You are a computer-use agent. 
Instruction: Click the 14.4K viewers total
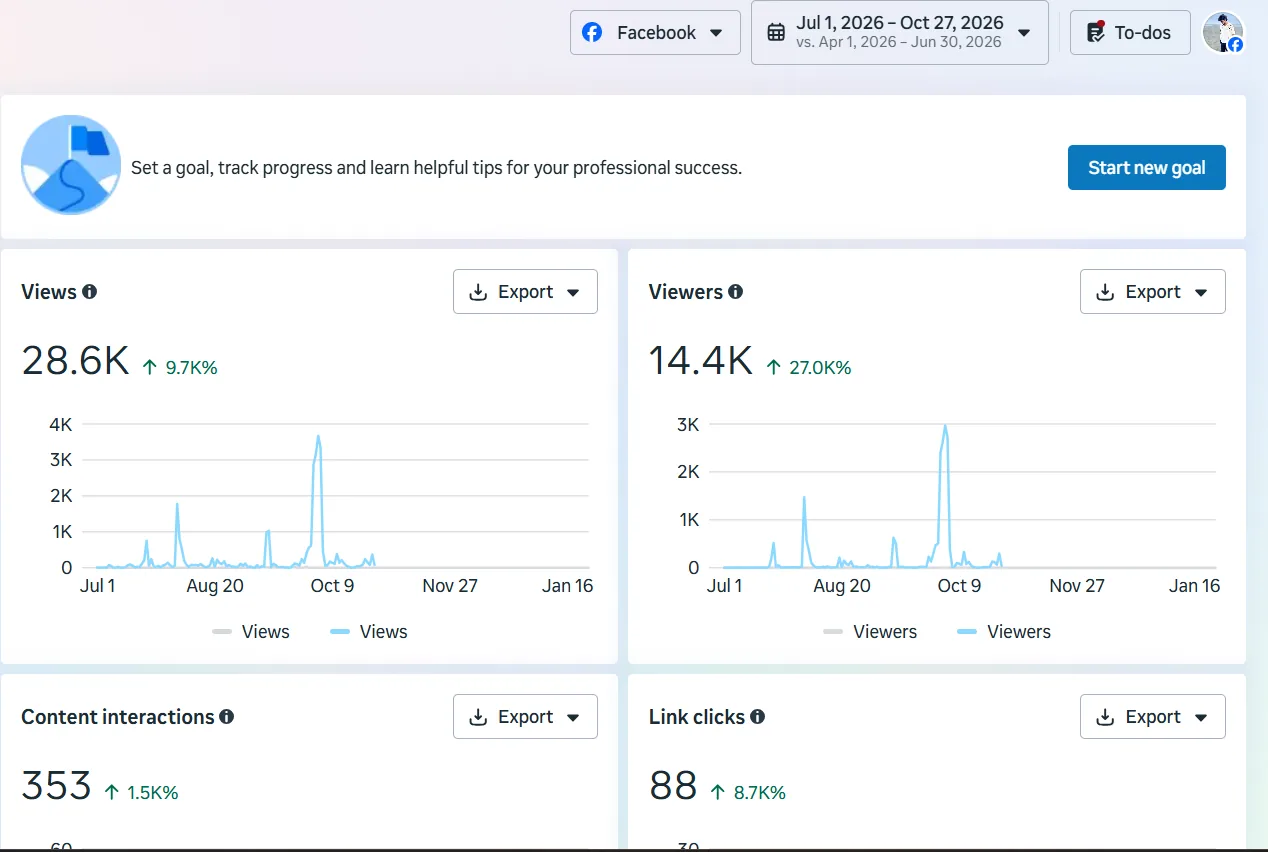[x=701, y=360]
